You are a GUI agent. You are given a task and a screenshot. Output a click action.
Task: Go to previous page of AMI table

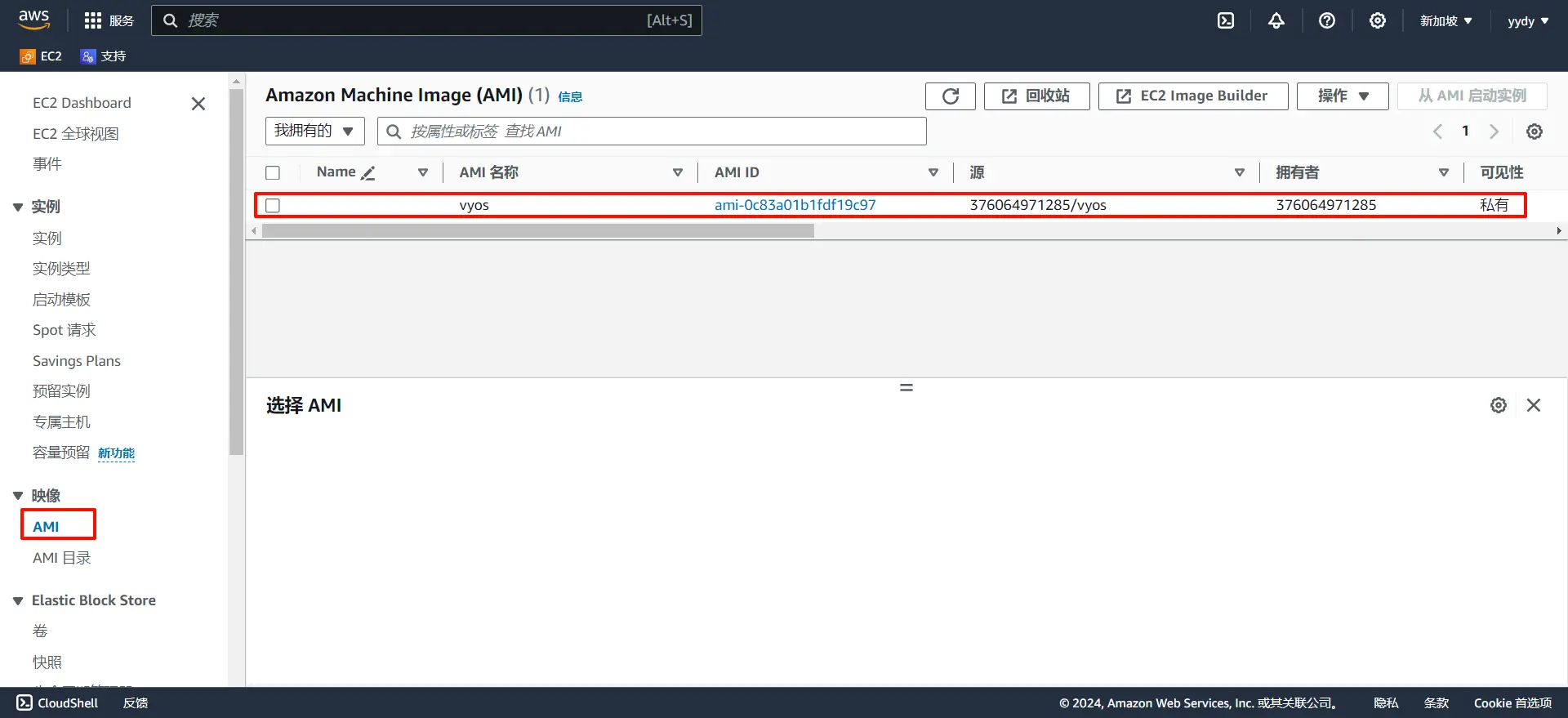coord(1438,132)
